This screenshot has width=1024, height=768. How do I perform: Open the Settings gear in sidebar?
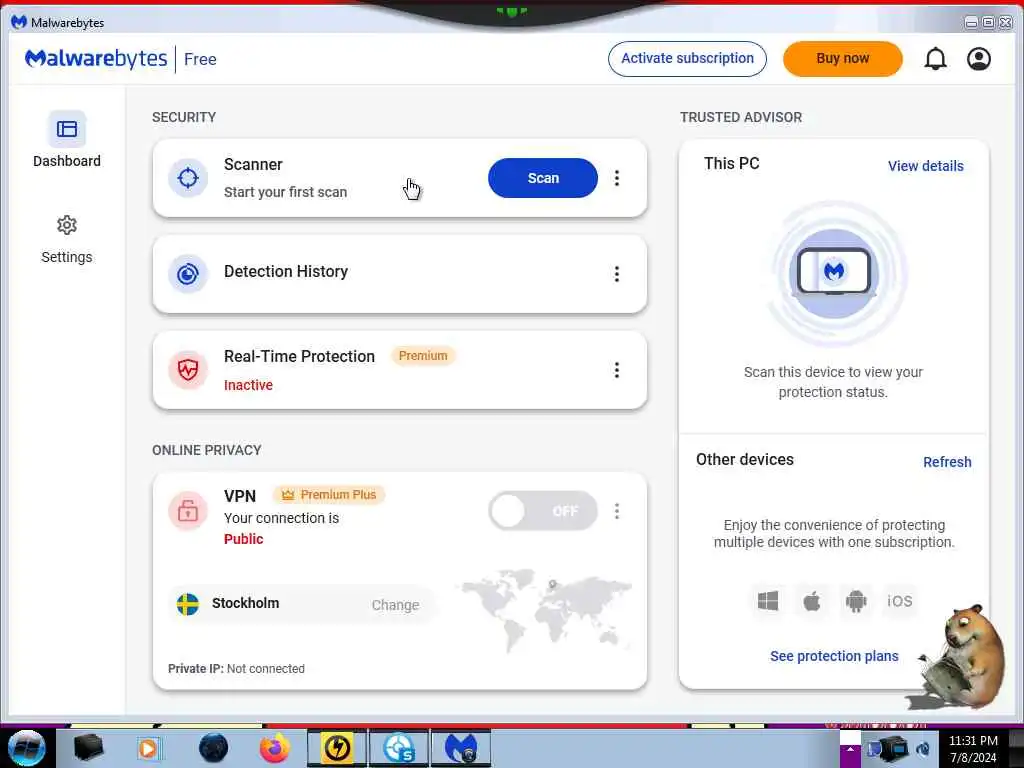click(67, 225)
